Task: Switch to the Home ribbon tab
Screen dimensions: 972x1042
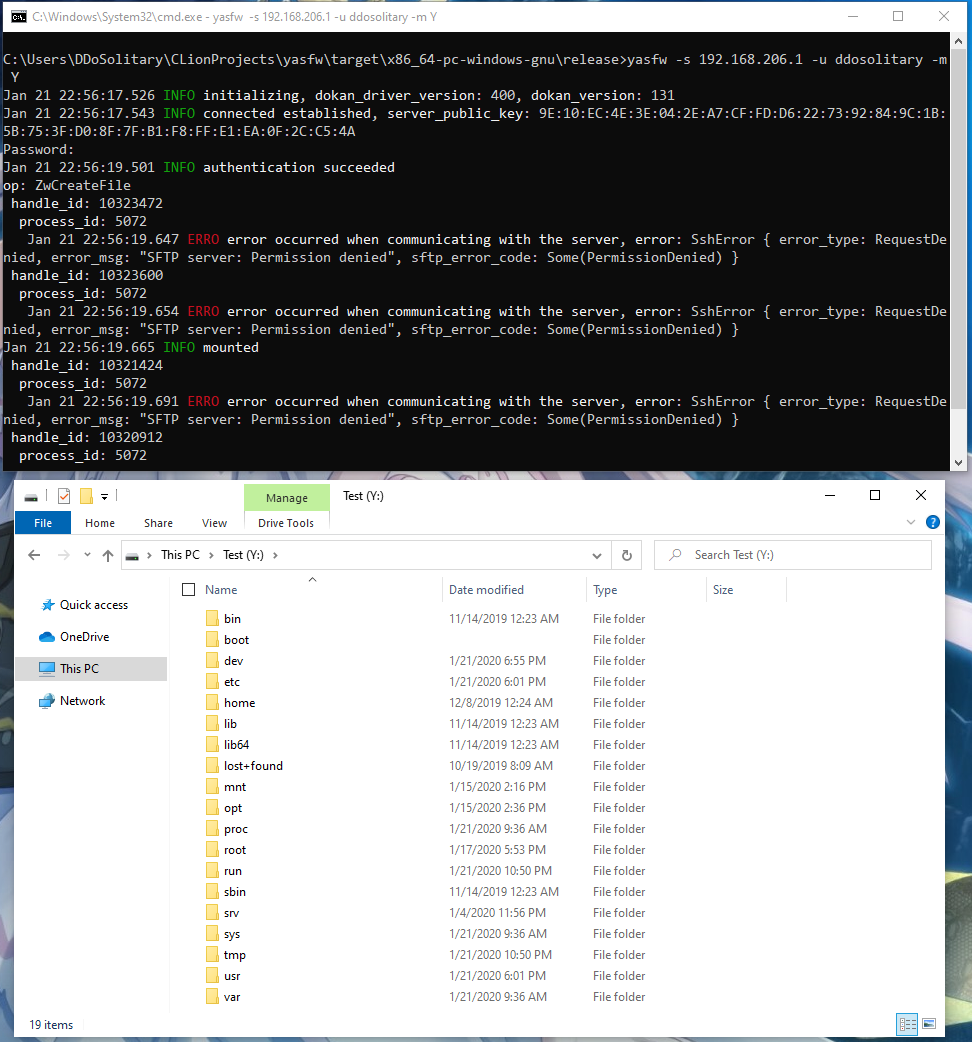Action: (100, 523)
